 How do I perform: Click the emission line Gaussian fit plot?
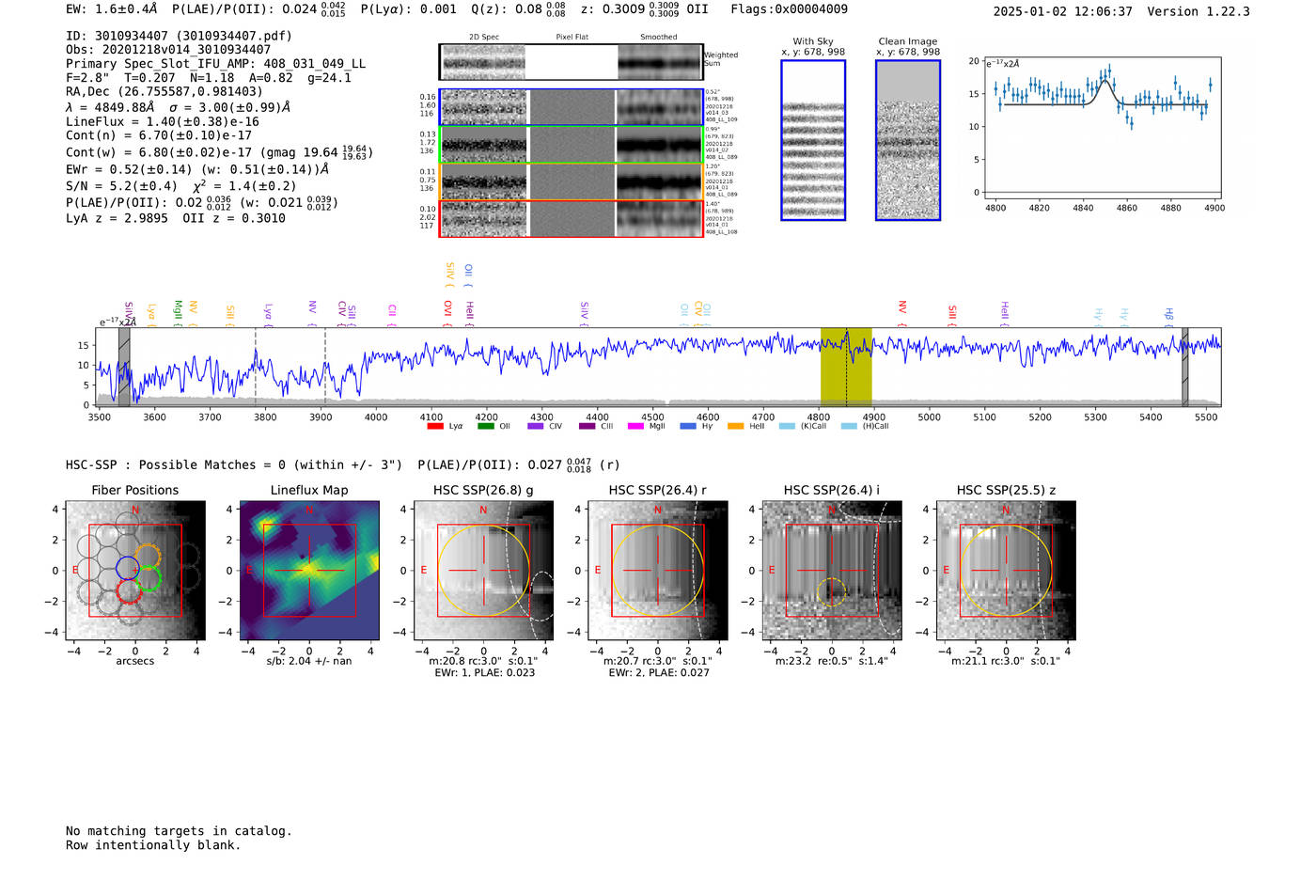point(1104,127)
